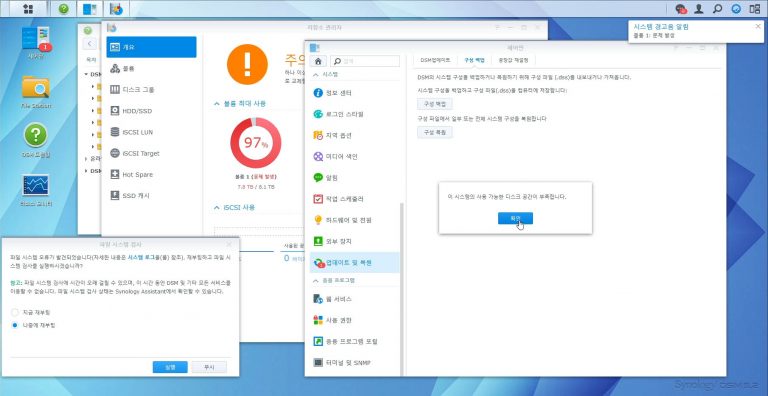Open the Control Panel desktop shortcut with red badge
Viewport: 768px width, 396px height.
tap(36, 43)
